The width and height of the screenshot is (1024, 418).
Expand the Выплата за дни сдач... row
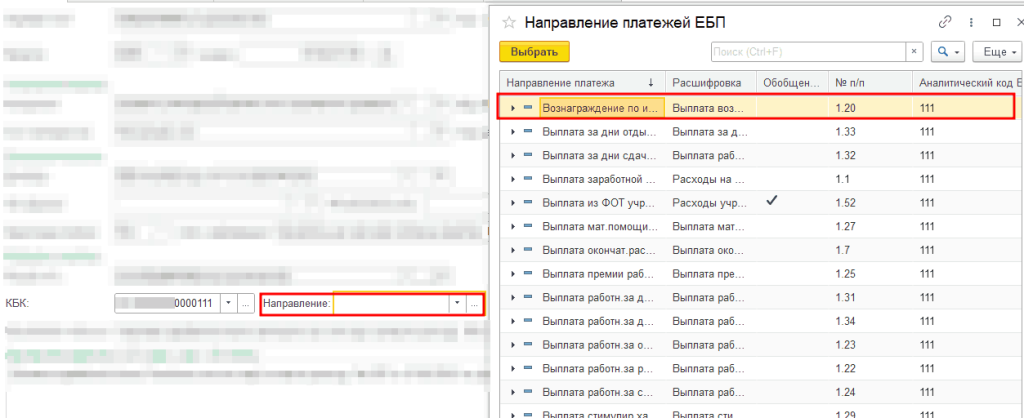point(513,155)
